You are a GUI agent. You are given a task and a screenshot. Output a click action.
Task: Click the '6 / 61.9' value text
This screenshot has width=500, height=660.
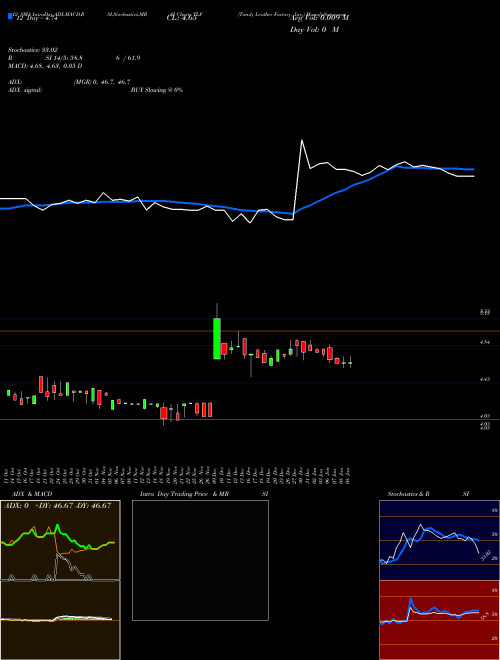pos(128,58)
